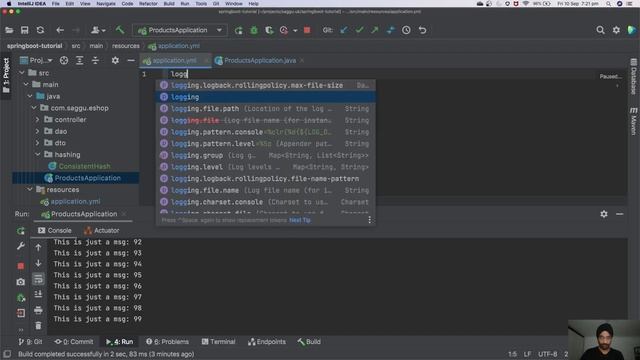Open the Build tool window
640x360 pixels.
point(309,342)
